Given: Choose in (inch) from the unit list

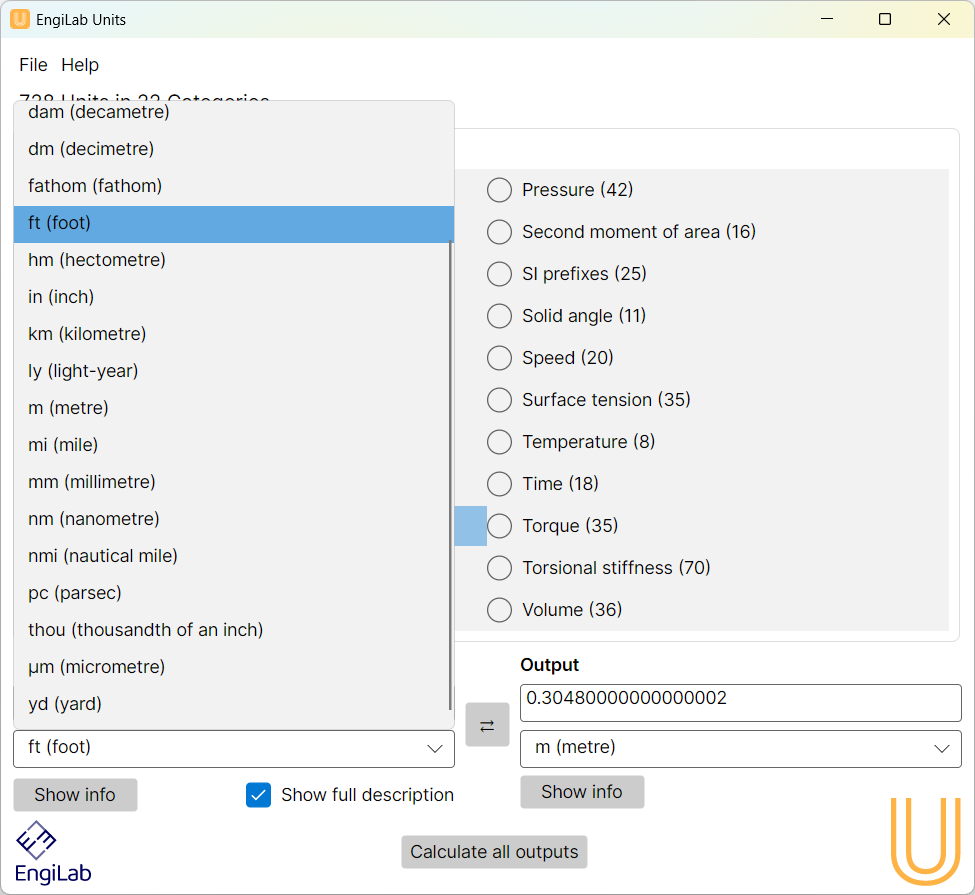Looking at the screenshot, I should 61,297.
